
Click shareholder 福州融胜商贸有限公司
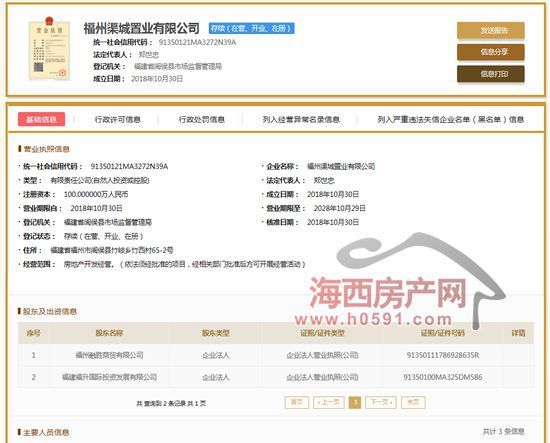[109, 355]
